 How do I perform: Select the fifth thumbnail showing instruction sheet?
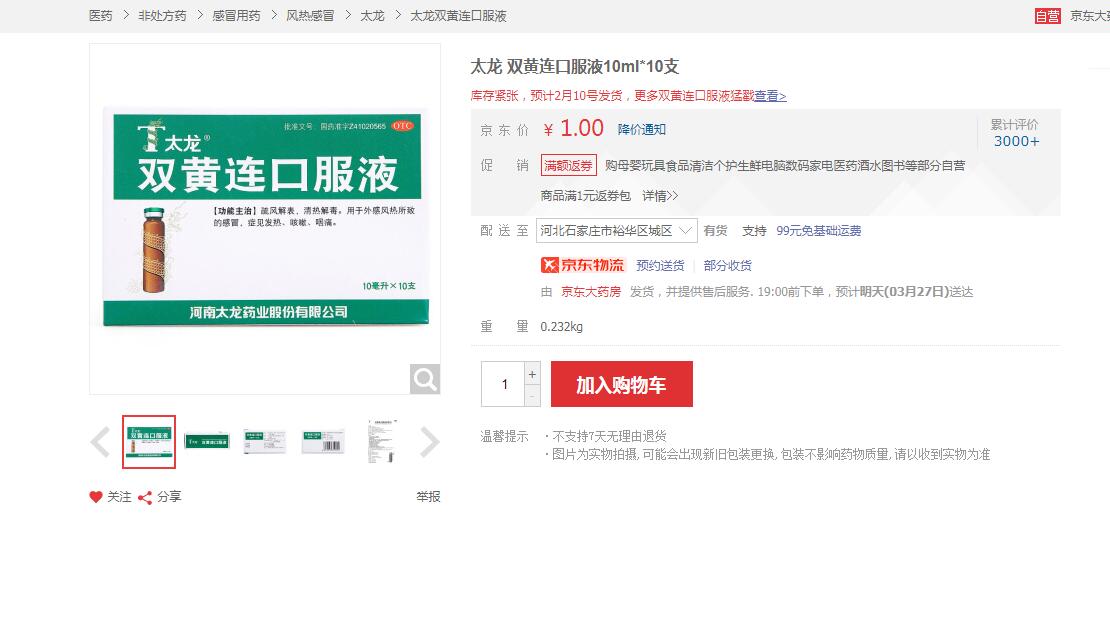[x=382, y=442]
